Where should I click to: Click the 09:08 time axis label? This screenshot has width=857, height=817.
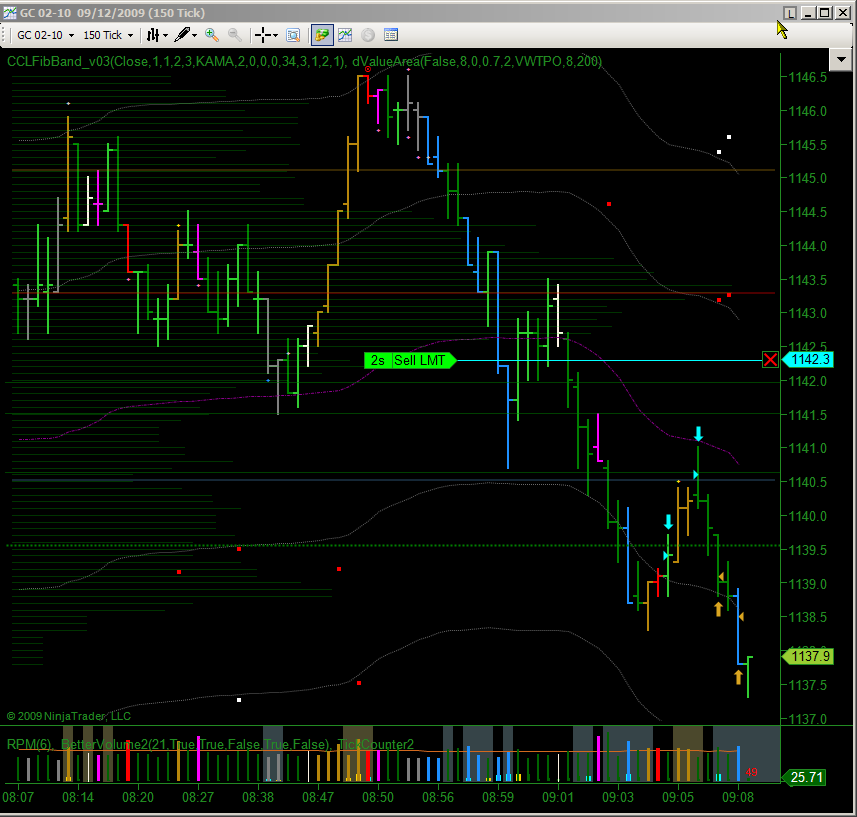pos(738,797)
